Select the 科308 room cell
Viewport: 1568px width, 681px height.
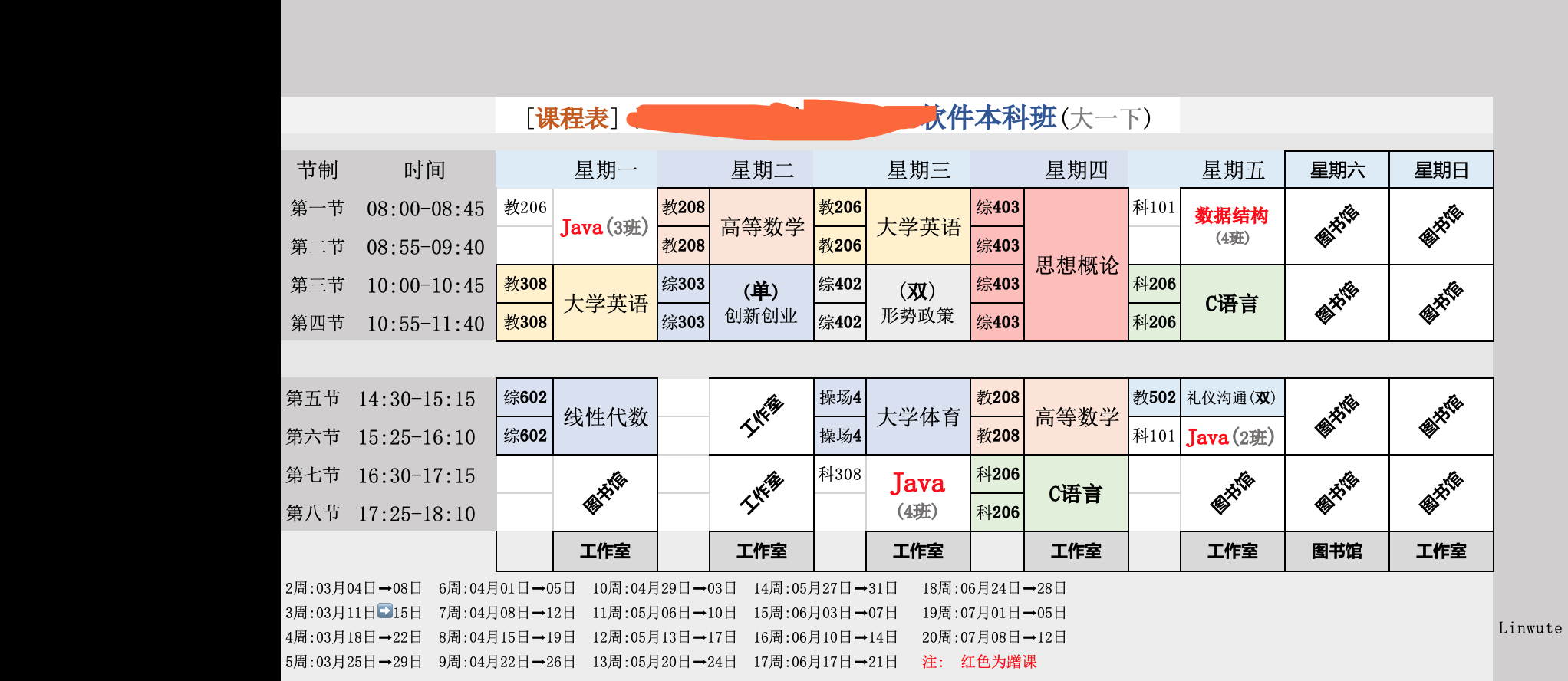click(839, 475)
